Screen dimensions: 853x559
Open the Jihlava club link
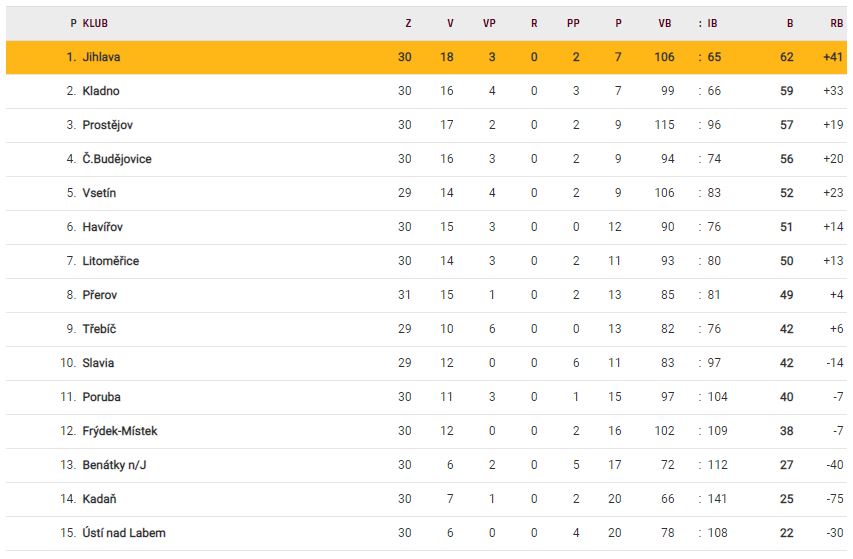click(102, 57)
